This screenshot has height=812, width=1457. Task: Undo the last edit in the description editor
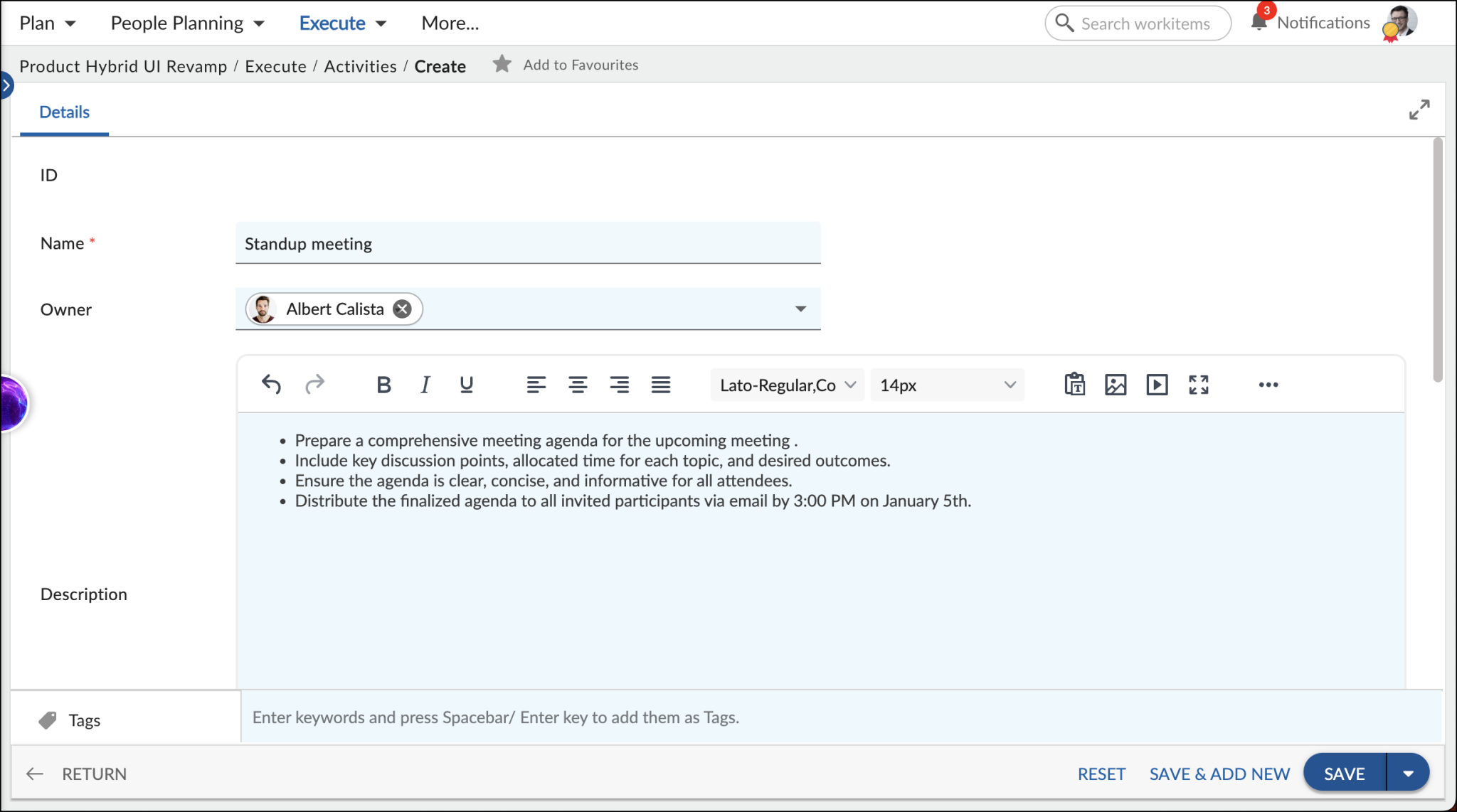pos(270,384)
